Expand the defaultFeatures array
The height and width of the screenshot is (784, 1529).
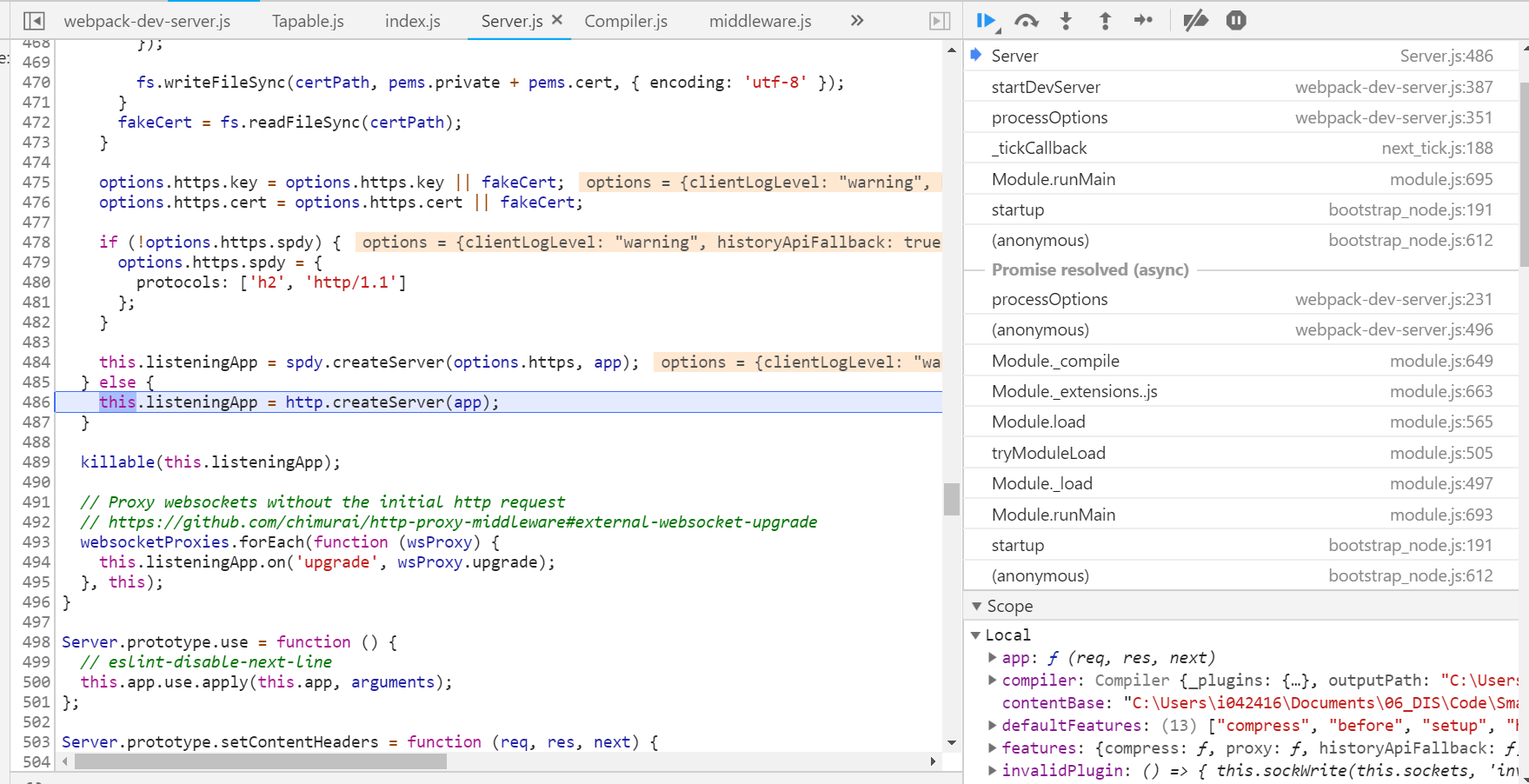point(993,726)
